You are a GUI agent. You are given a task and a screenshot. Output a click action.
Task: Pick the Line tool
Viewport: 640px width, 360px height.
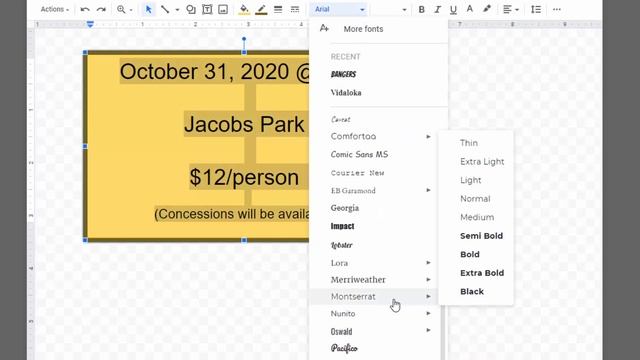(165, 9)
